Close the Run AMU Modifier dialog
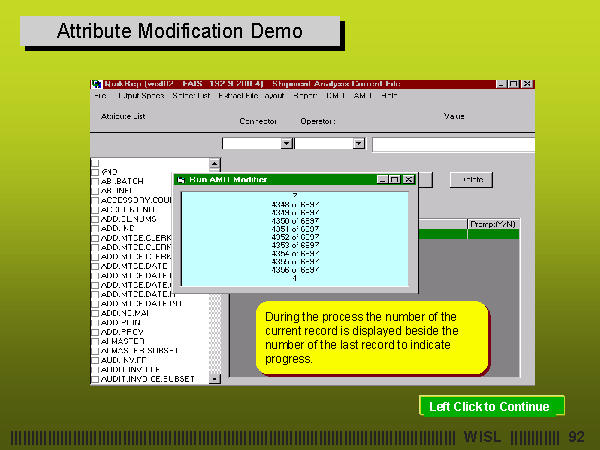 tap(408, 179)
